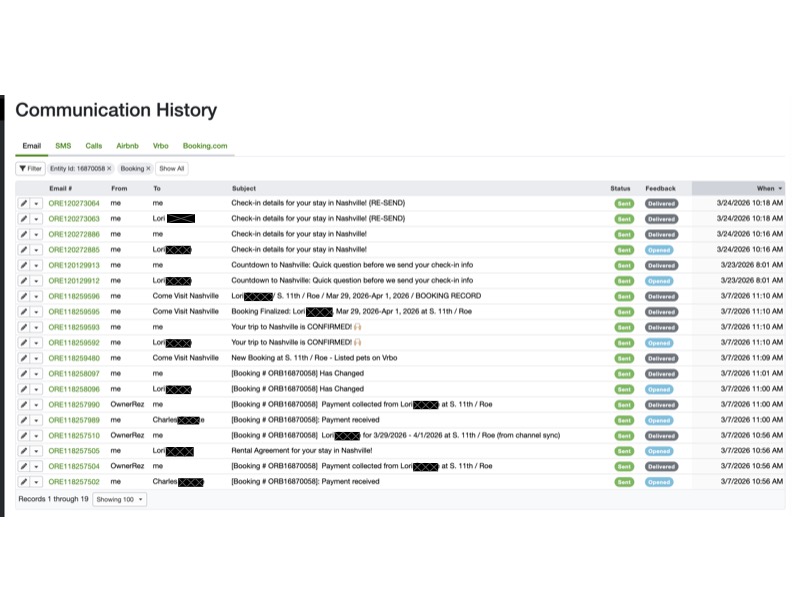Open row dropdown arrow for ORE118257990
Image resolution: width=792 pixels, height=612 pixels.
tap(36, 405)
